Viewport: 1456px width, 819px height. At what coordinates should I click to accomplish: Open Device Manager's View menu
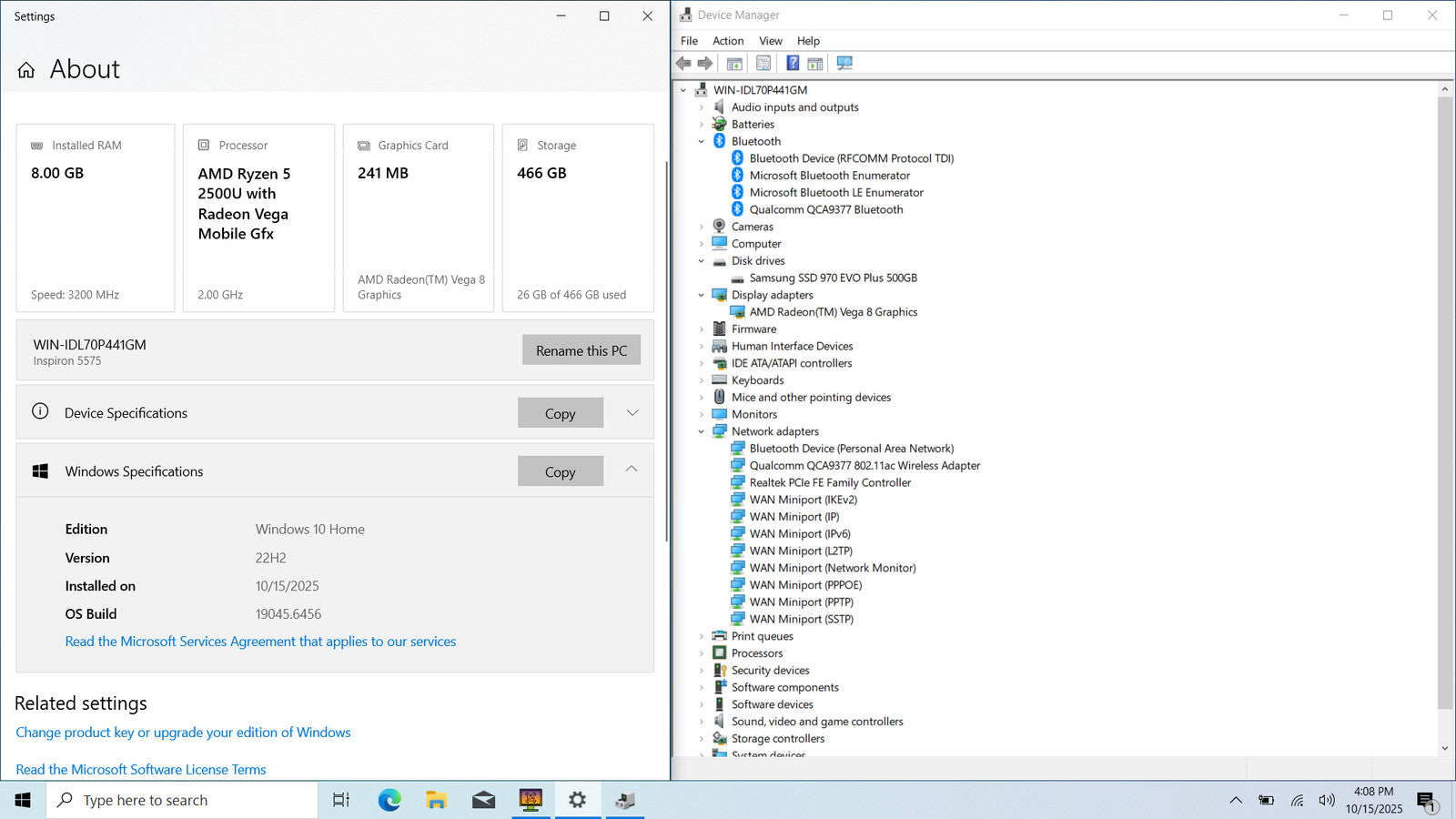coord(771,41)
